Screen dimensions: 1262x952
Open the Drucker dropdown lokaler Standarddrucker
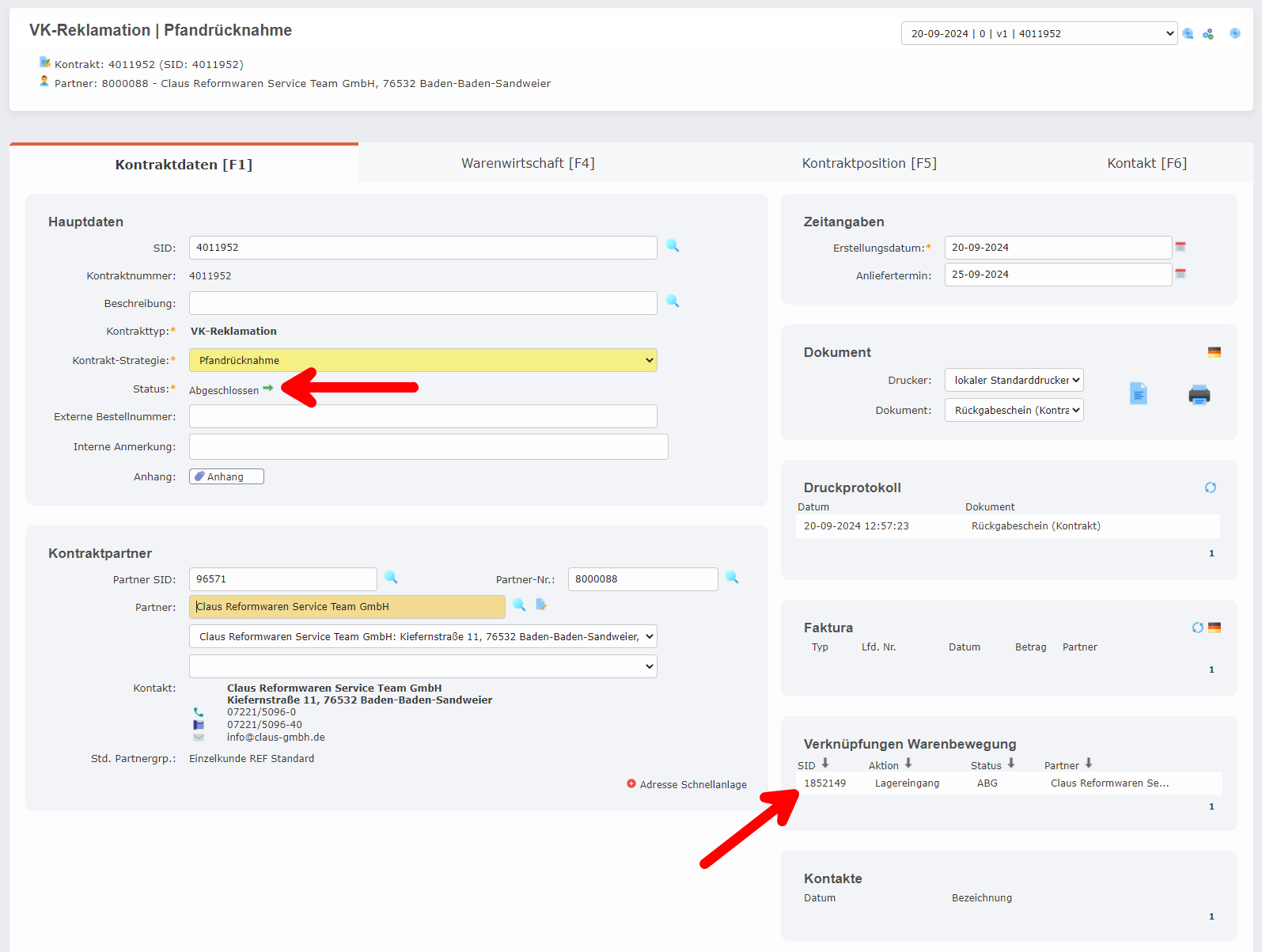pyautogui.click(x=1014, y=380)
